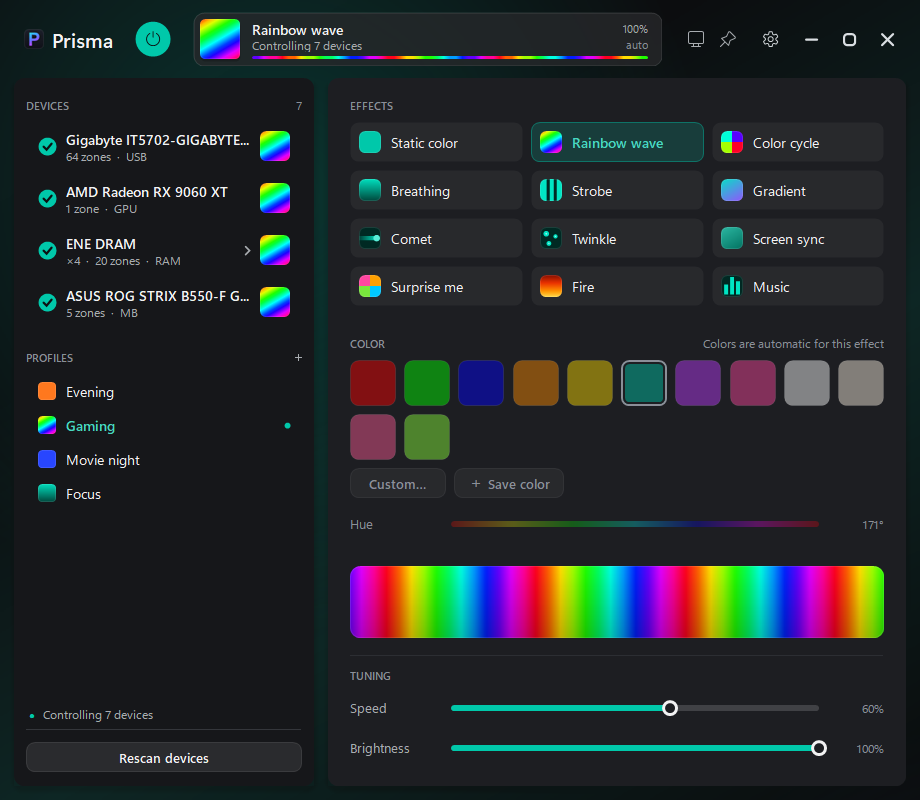920x800 pixels.
Task: Open the Custom... color picker
Action: click(398, 484)
